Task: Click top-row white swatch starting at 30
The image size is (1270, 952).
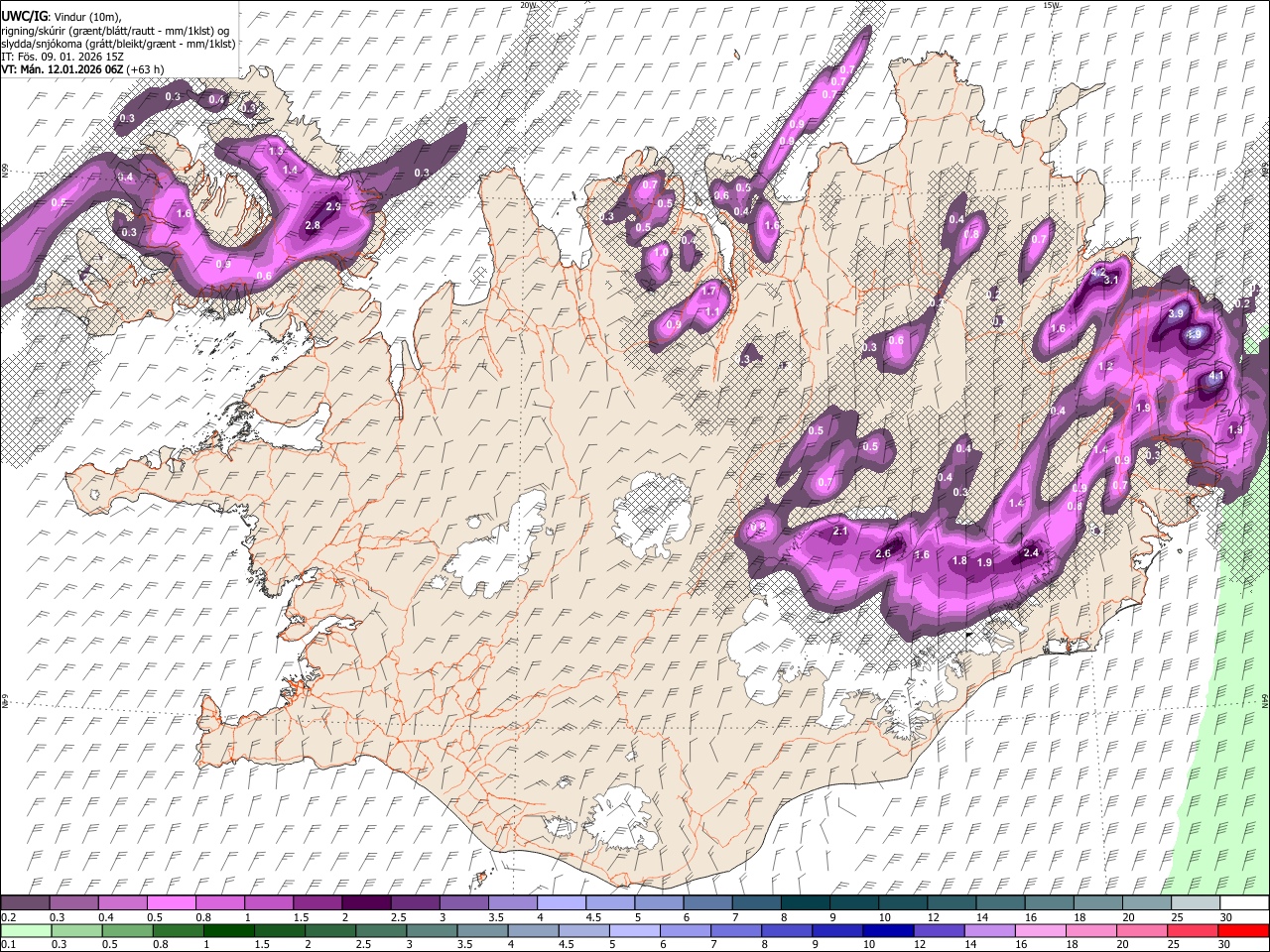Action: click(1244, 902)
